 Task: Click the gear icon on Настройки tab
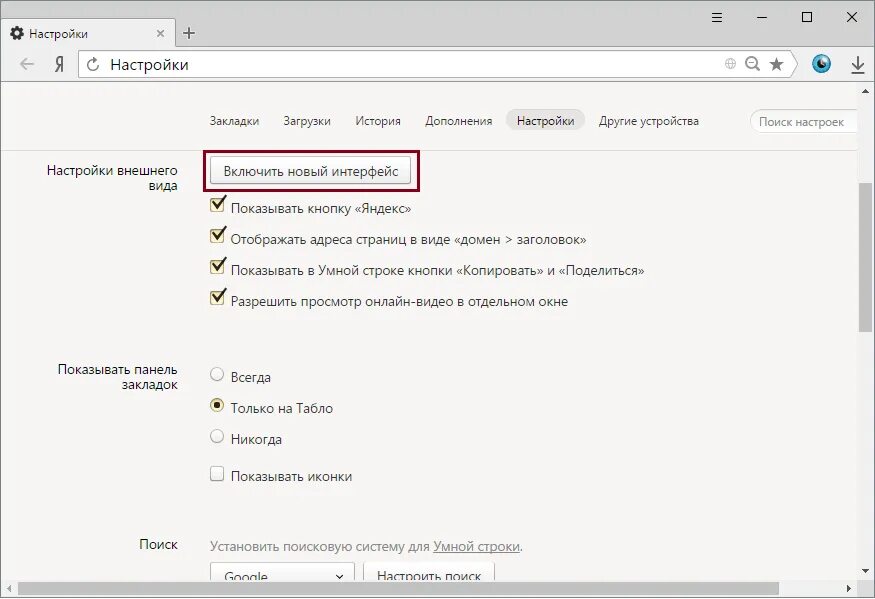[17, 33]
